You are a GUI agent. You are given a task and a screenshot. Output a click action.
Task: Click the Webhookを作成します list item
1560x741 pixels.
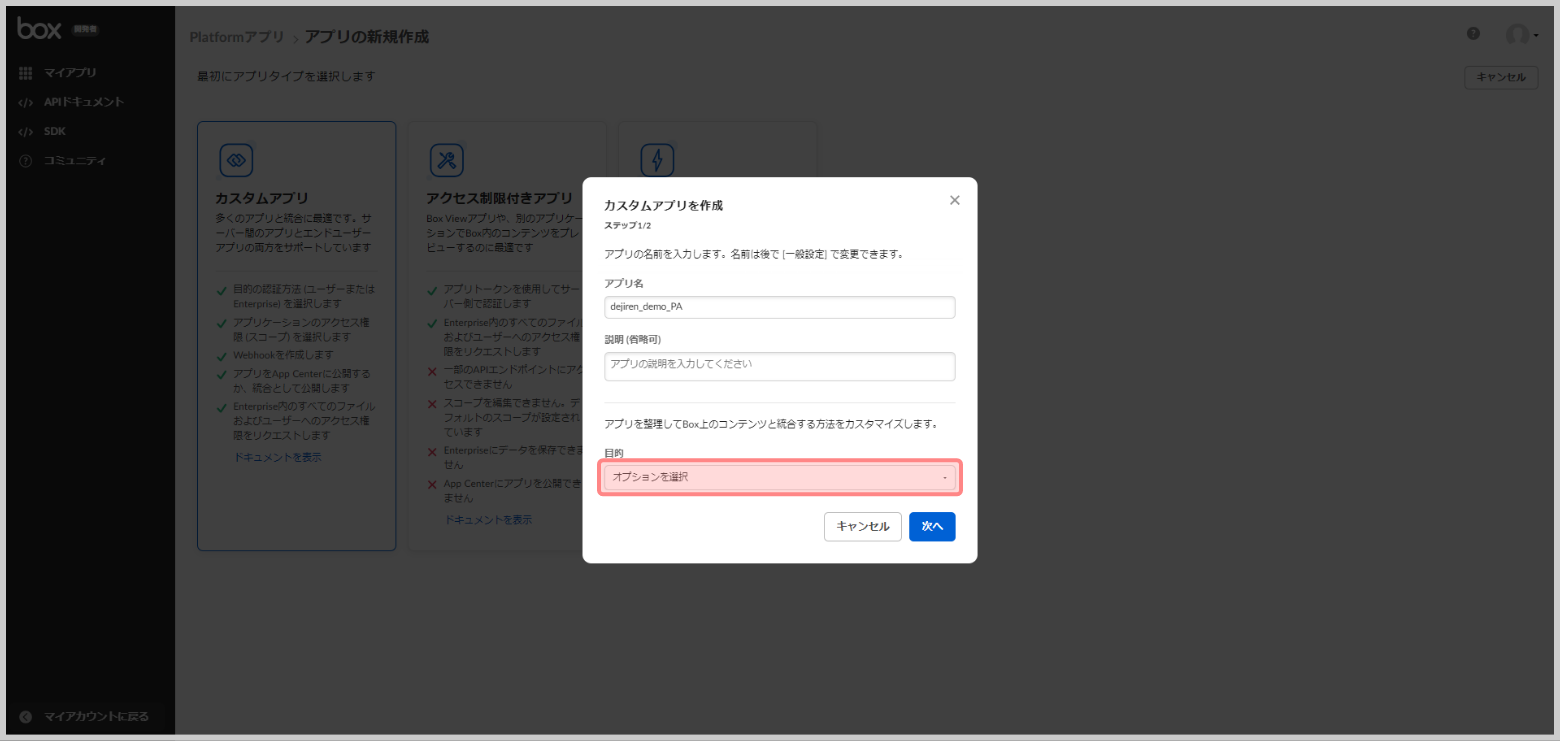[283, 355]
